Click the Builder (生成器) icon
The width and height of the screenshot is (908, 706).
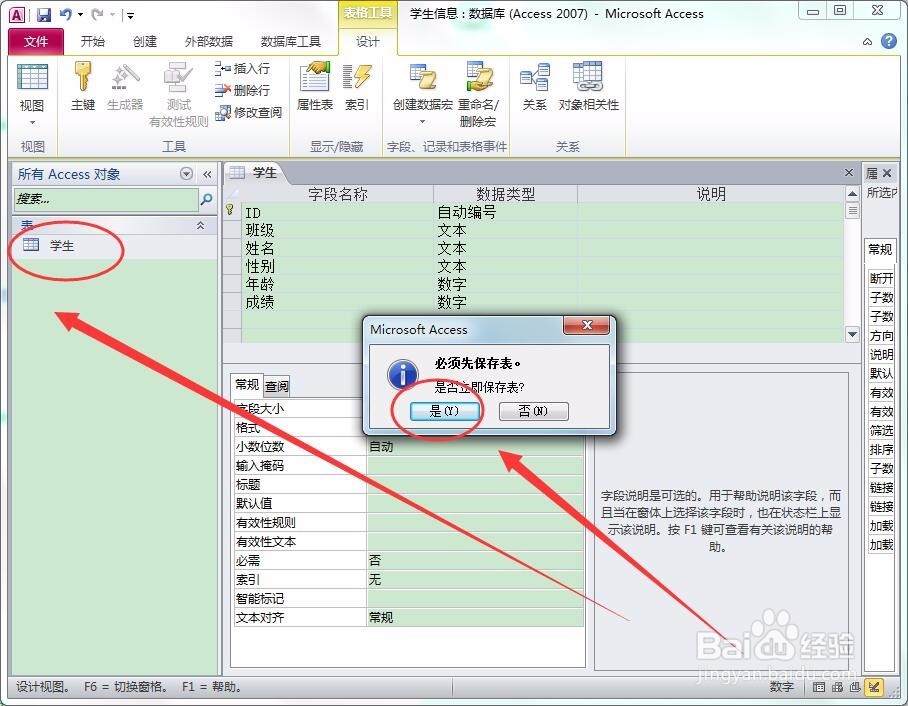pyautogui.click(x=125, y=86)
